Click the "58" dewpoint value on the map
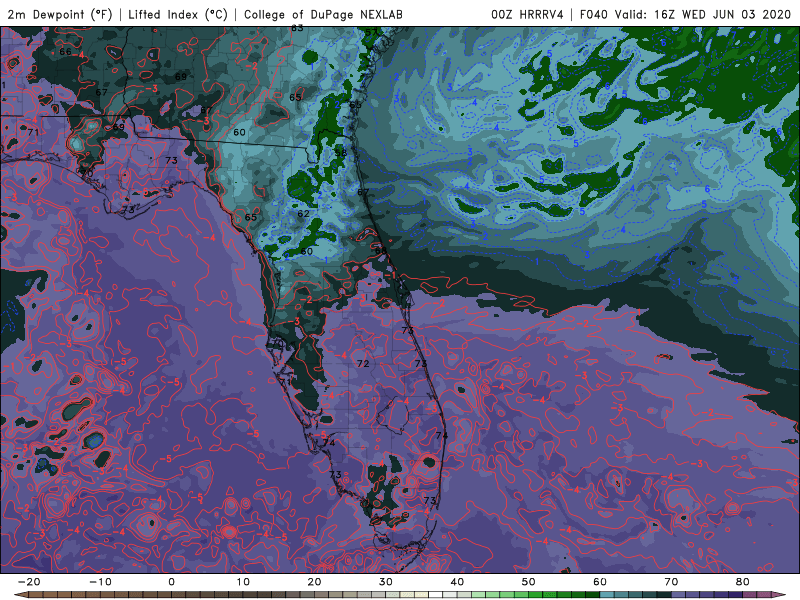The height and width of the screenshot is (600, 800). point(341,153)
